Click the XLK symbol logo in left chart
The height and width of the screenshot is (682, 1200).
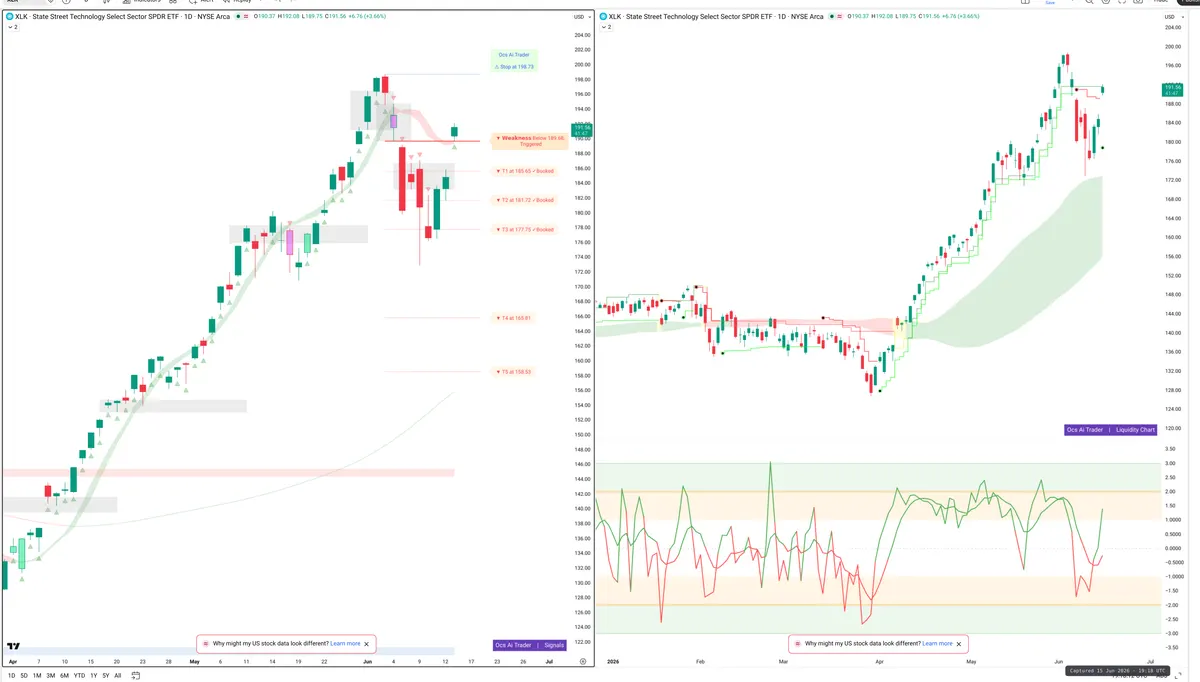point(10,17)
